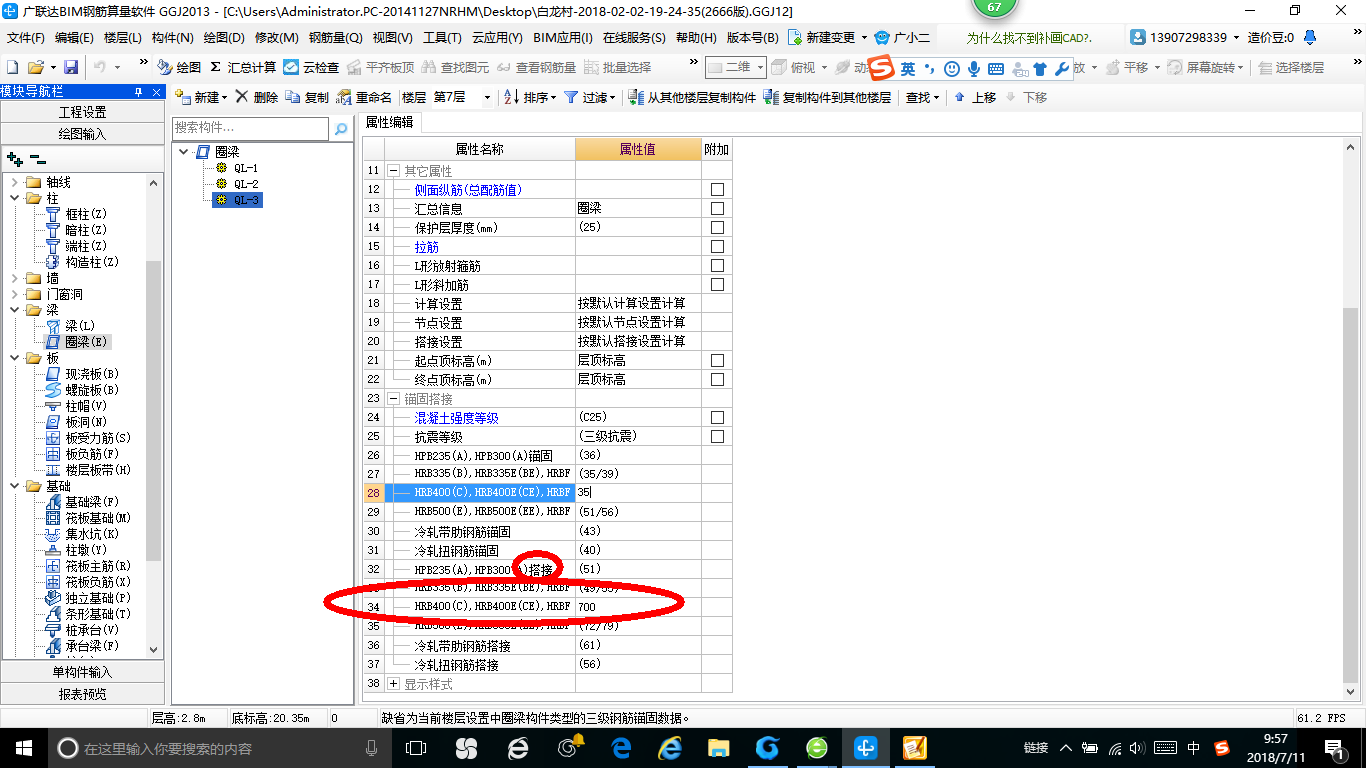Click the 绘图 drawing toolbar icon
The width and height of the screenshot is (1366, 768).
point(164,67)
